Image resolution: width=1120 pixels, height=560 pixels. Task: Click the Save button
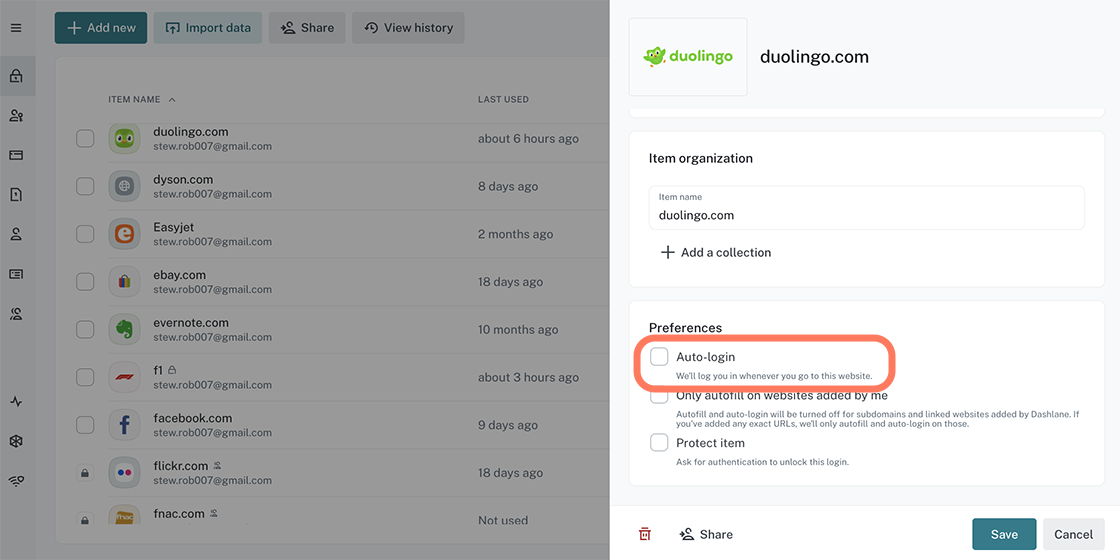1004,534
